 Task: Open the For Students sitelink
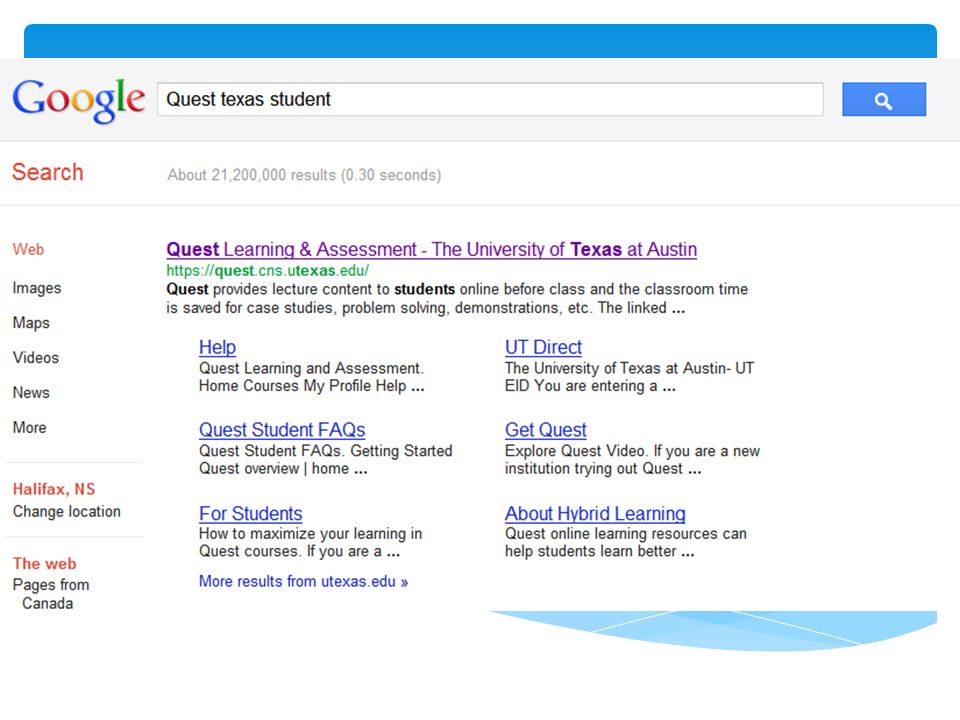(250, 513)
